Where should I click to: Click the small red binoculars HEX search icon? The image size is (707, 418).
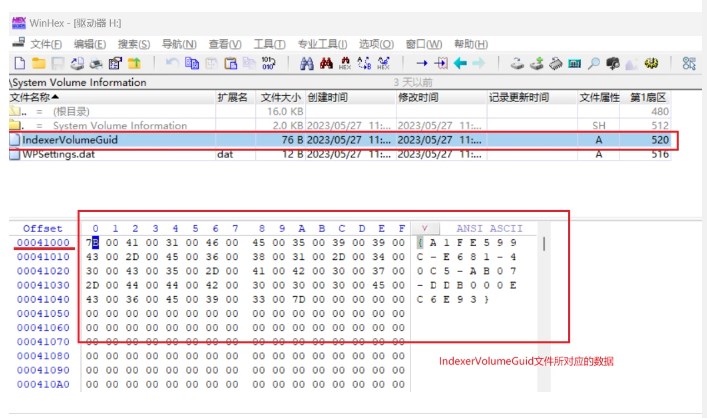coord(345,63)
